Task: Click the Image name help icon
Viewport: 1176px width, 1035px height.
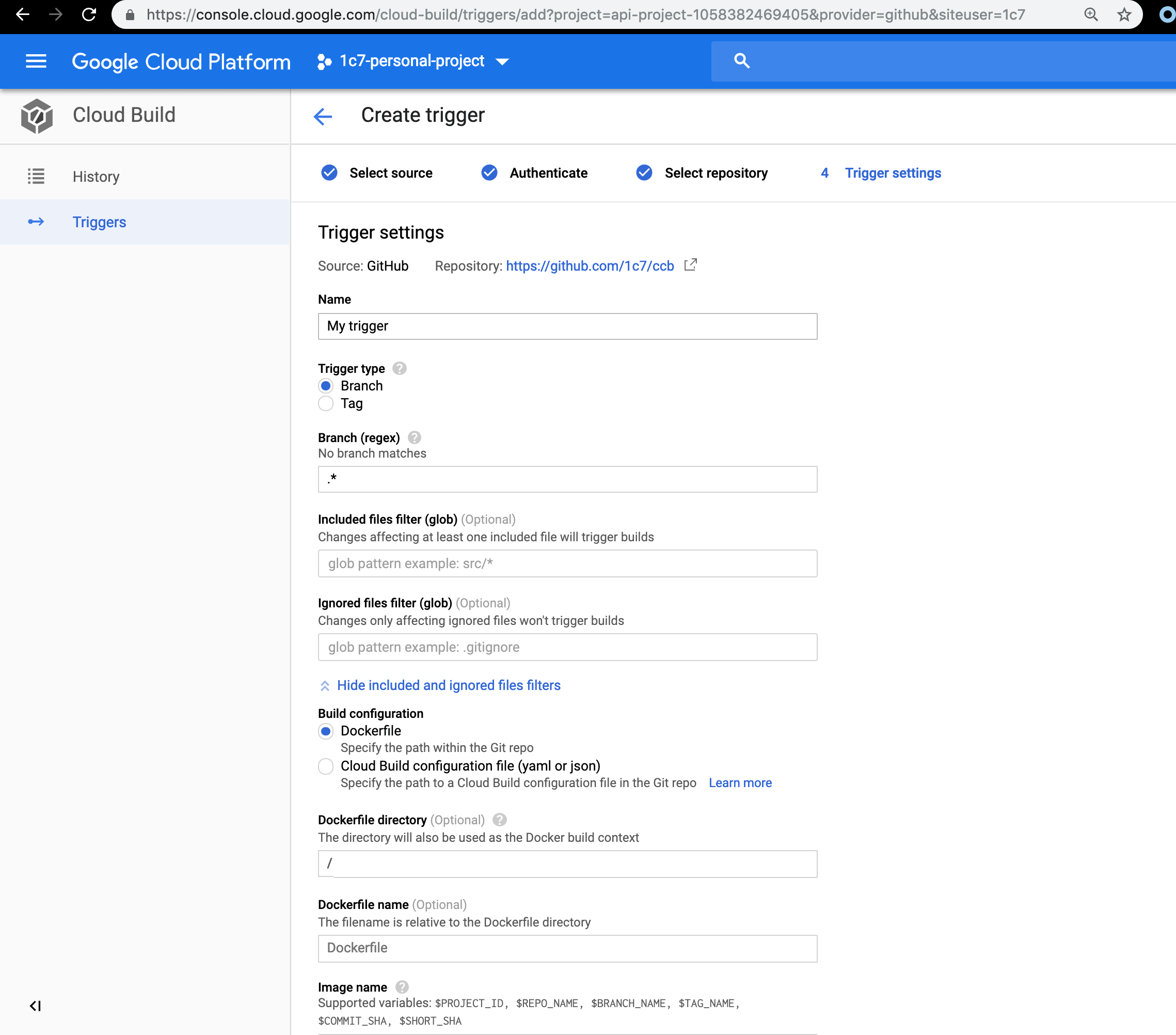Action: (x=402, y=986)
